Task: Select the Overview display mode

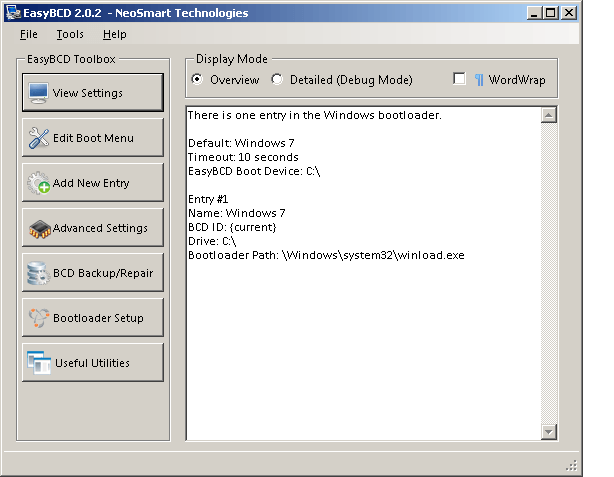Action: click(197, 80)
